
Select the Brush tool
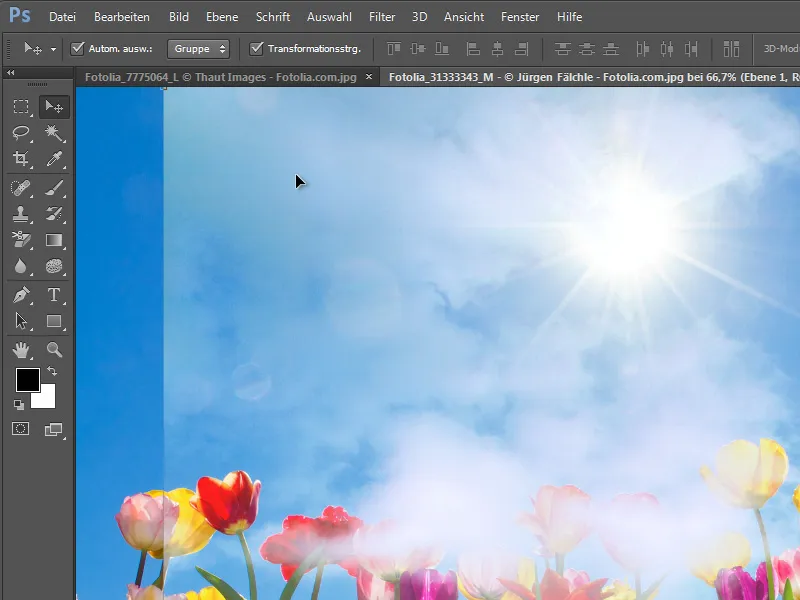[x=54, y=188]
